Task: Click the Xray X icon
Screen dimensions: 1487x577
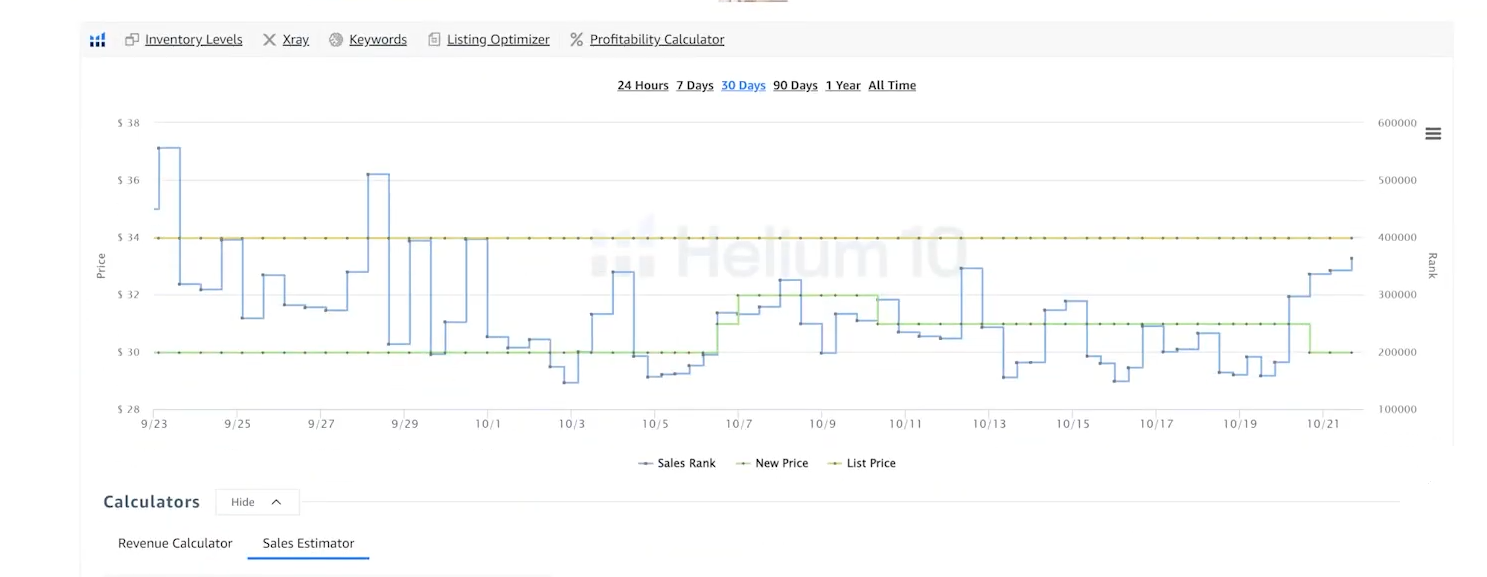Action: point(269,40)
